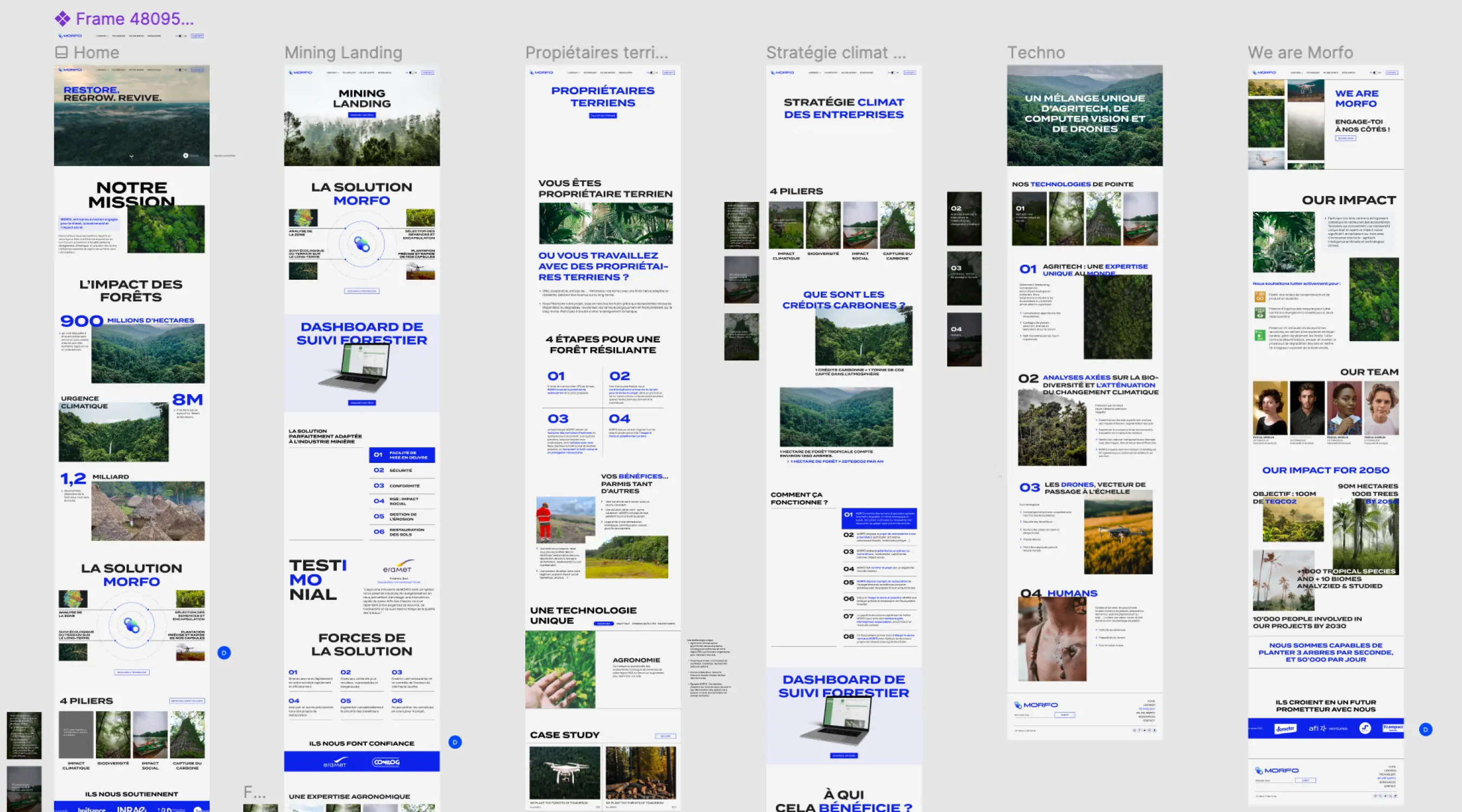Click the blue button under Propriétaires Terriens heading
The image size is (1462, 812).
(x=603, y=115)
